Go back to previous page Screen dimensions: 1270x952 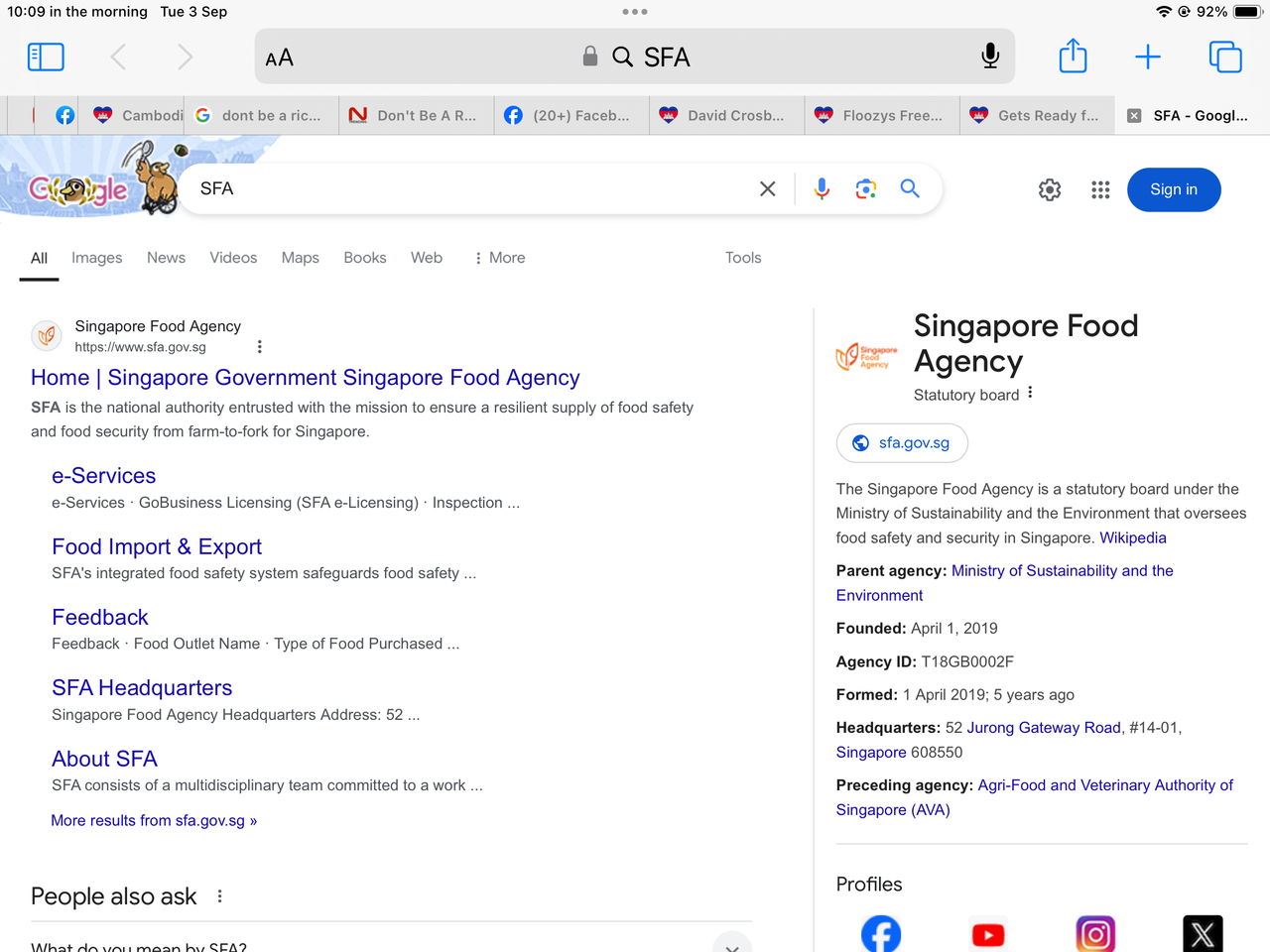tap(118, 57)
